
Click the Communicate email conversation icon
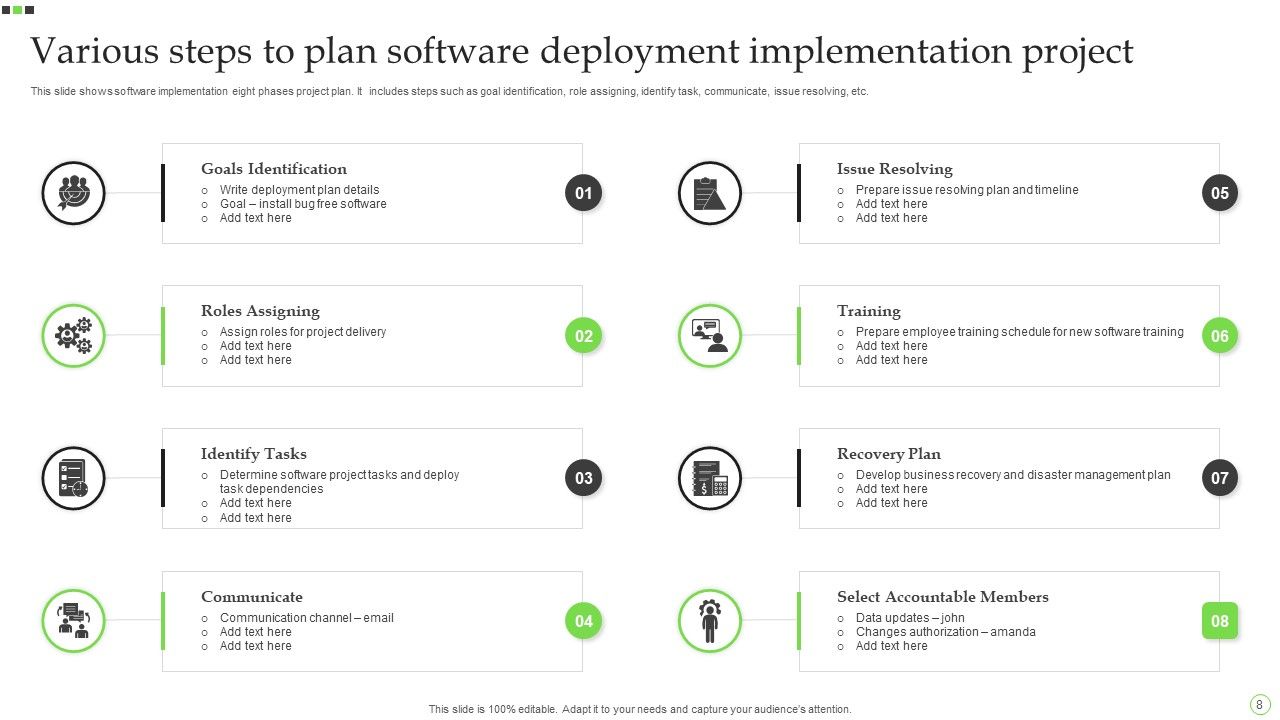73,620
